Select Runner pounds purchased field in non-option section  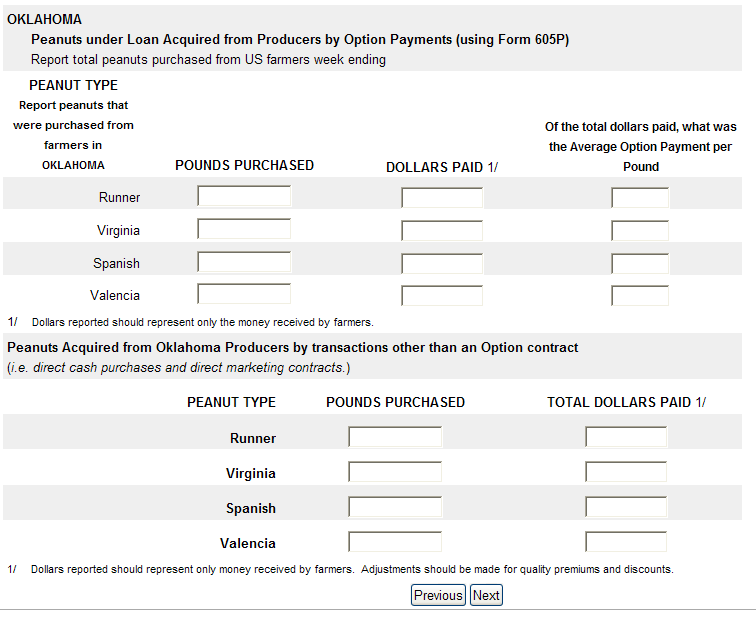point(395,437)
